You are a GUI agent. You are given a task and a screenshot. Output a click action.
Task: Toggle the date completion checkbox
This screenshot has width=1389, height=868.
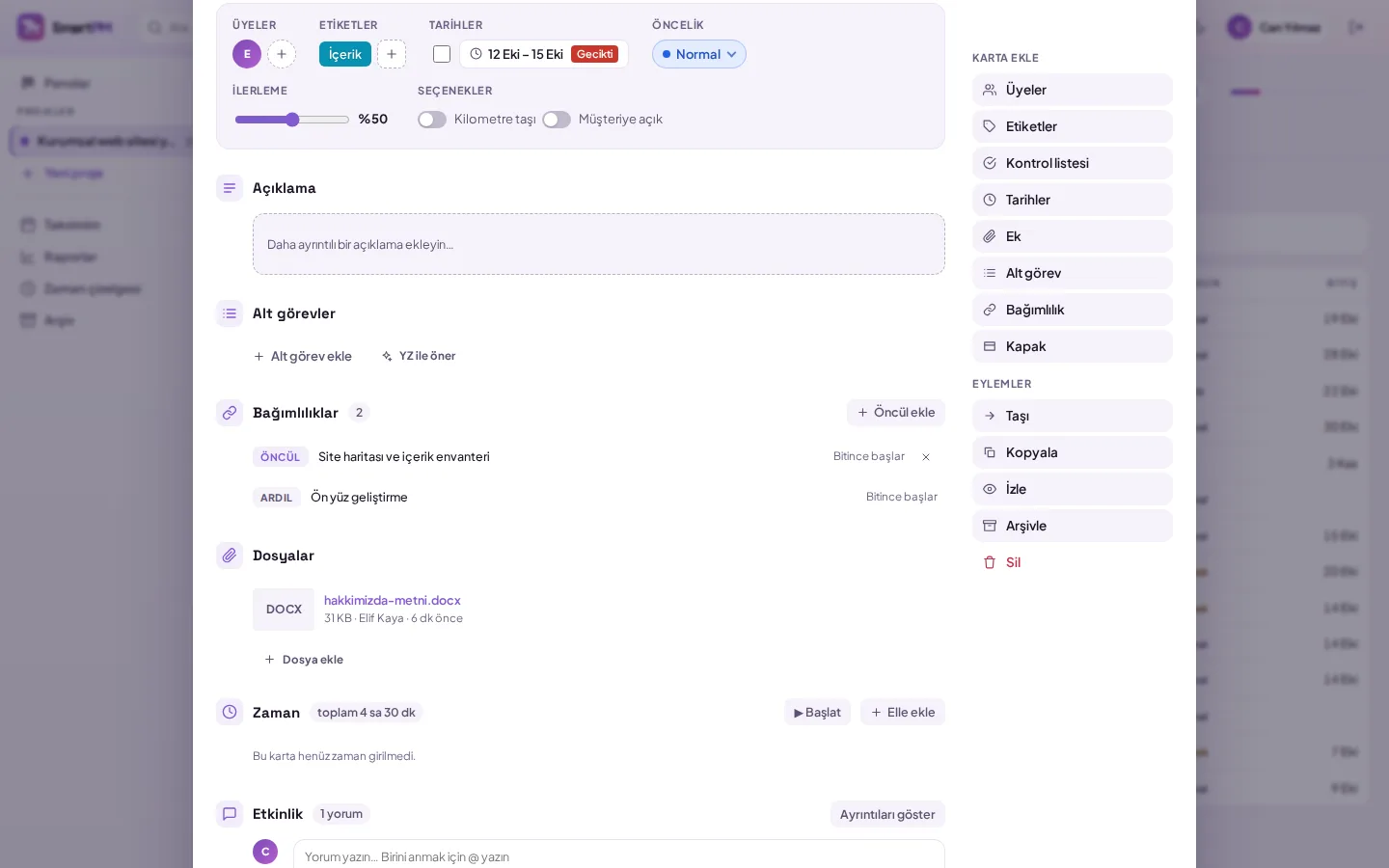pos(442,54)
